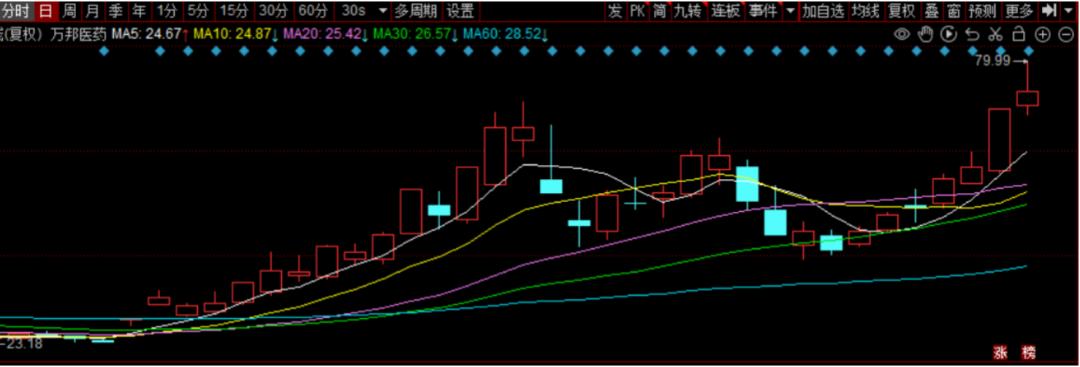Toggle the eye visibility icon
This screenshot has width=1080, height=367.
tap(901, 34)
